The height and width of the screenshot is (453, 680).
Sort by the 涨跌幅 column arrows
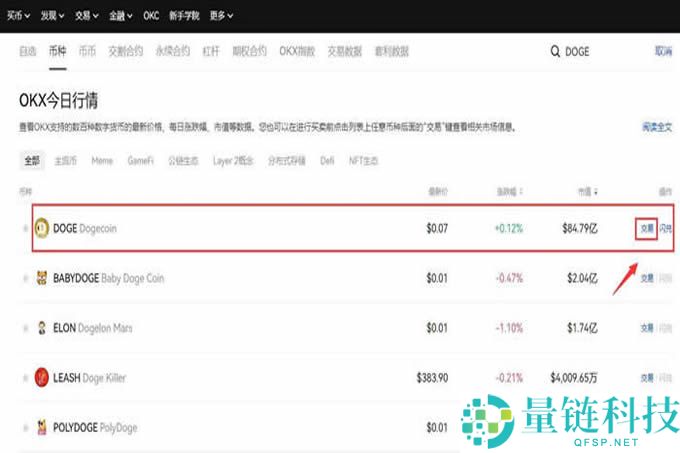point(520,192)
